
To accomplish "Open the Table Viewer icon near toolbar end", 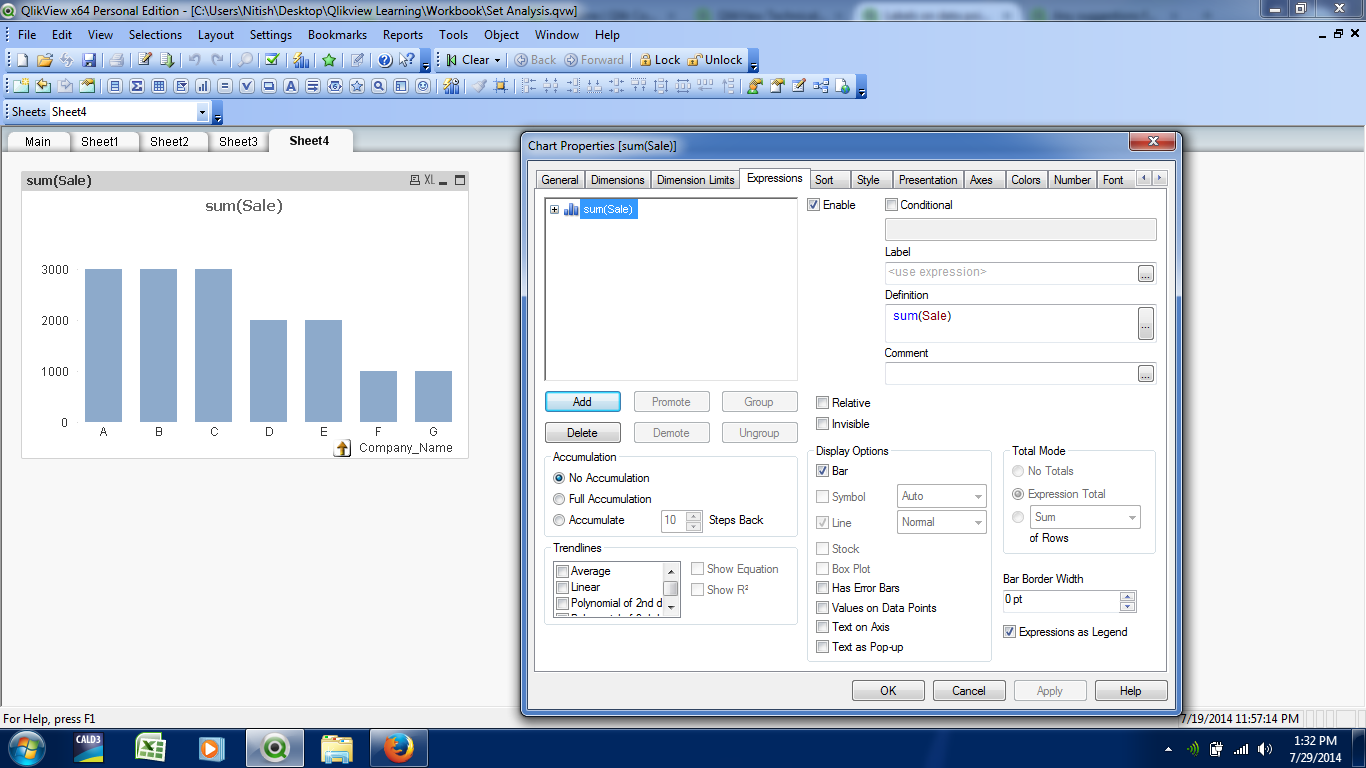I will tap(821, 85).
